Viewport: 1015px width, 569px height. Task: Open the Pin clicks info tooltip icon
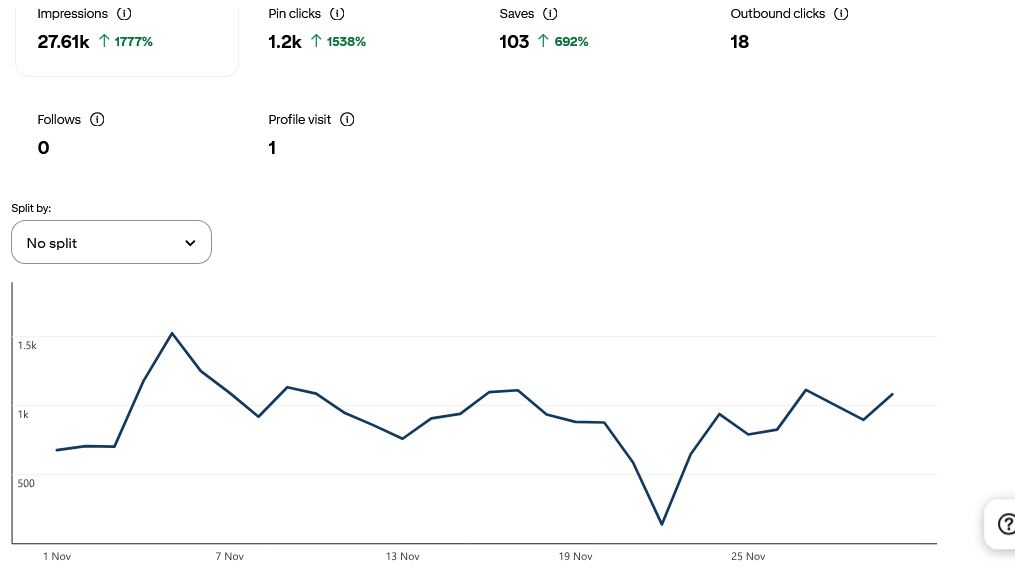[337, 14]
